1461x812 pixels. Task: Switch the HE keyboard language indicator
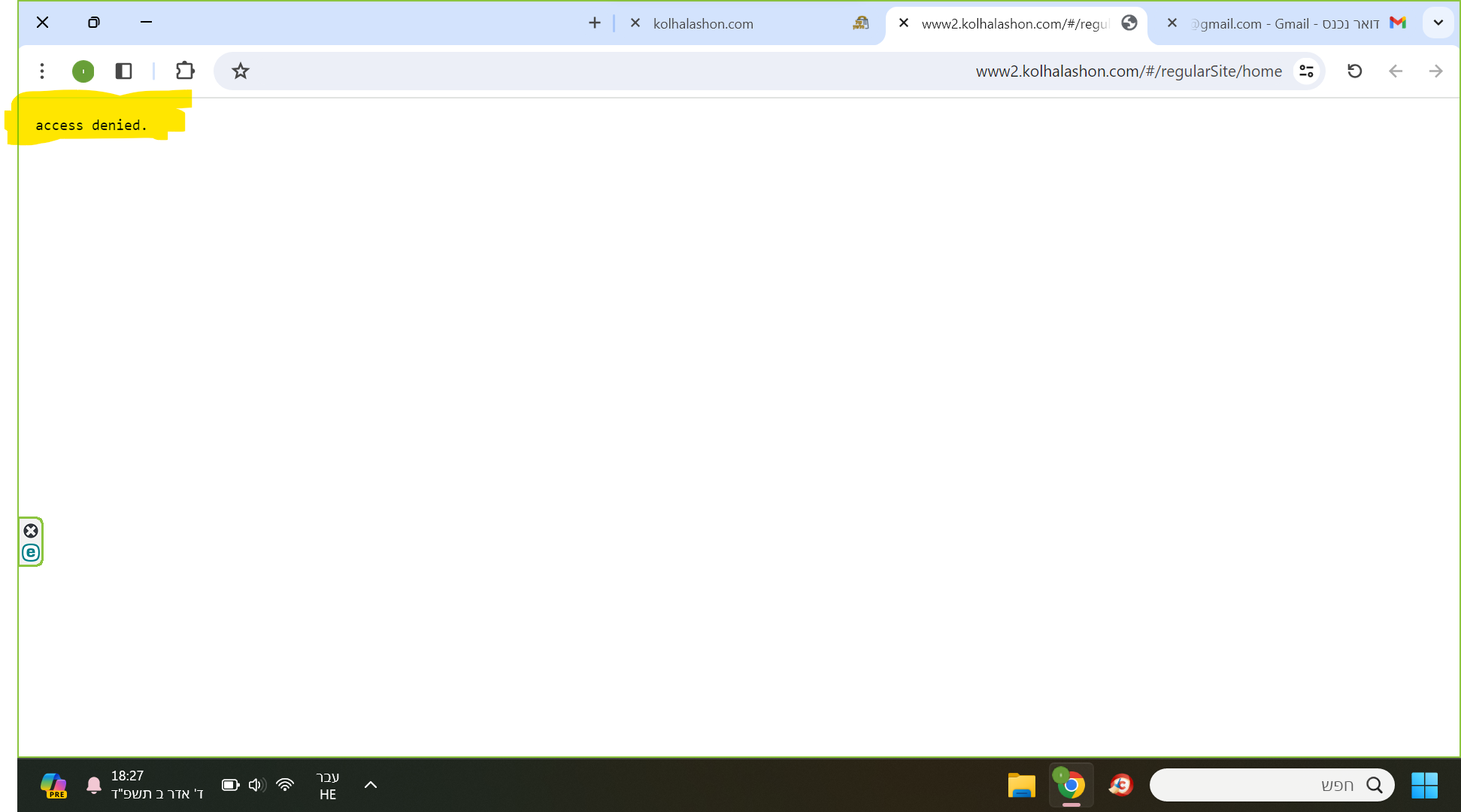(328, 786)
